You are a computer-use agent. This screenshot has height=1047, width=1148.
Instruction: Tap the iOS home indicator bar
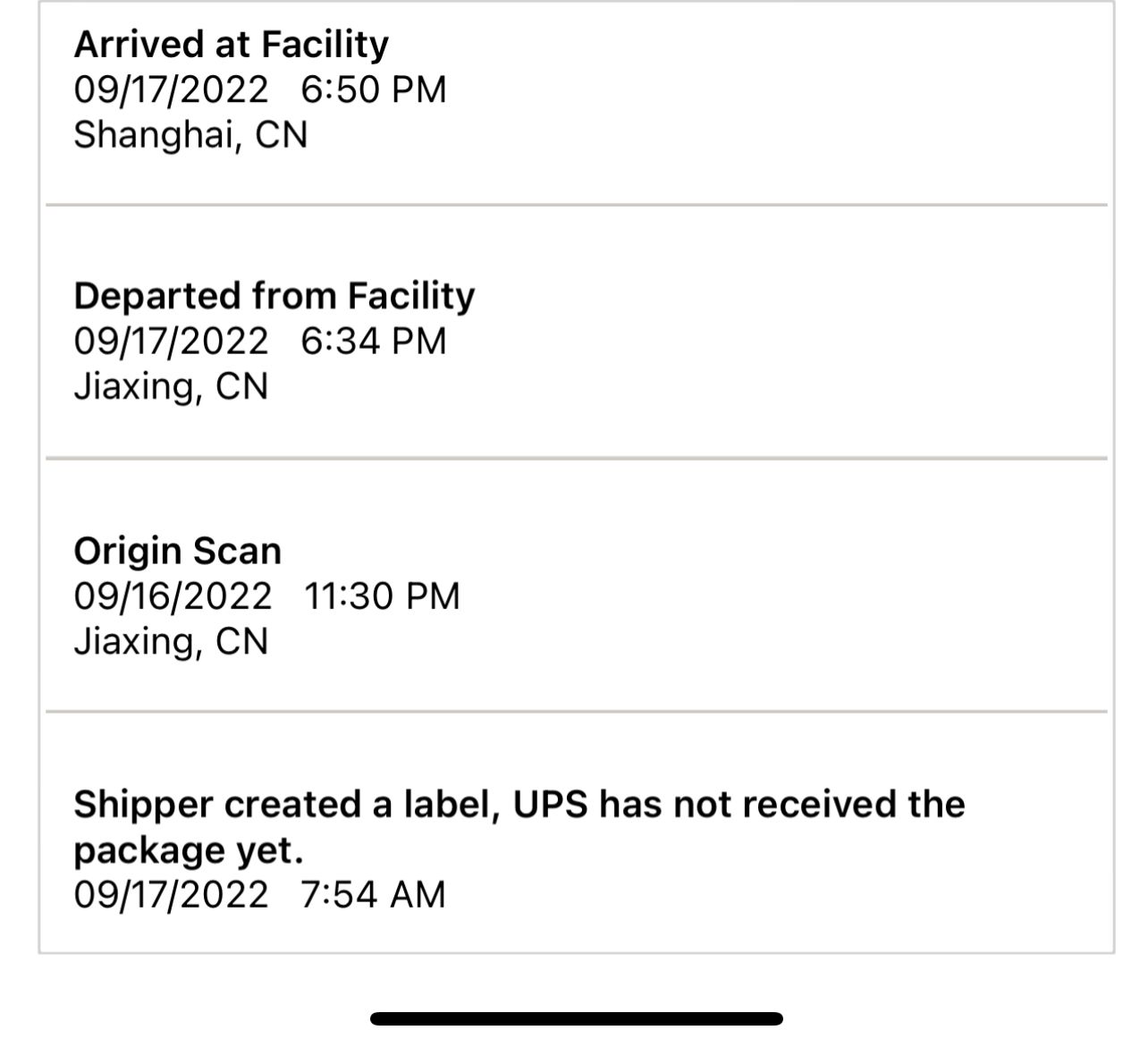point(577,1018)
